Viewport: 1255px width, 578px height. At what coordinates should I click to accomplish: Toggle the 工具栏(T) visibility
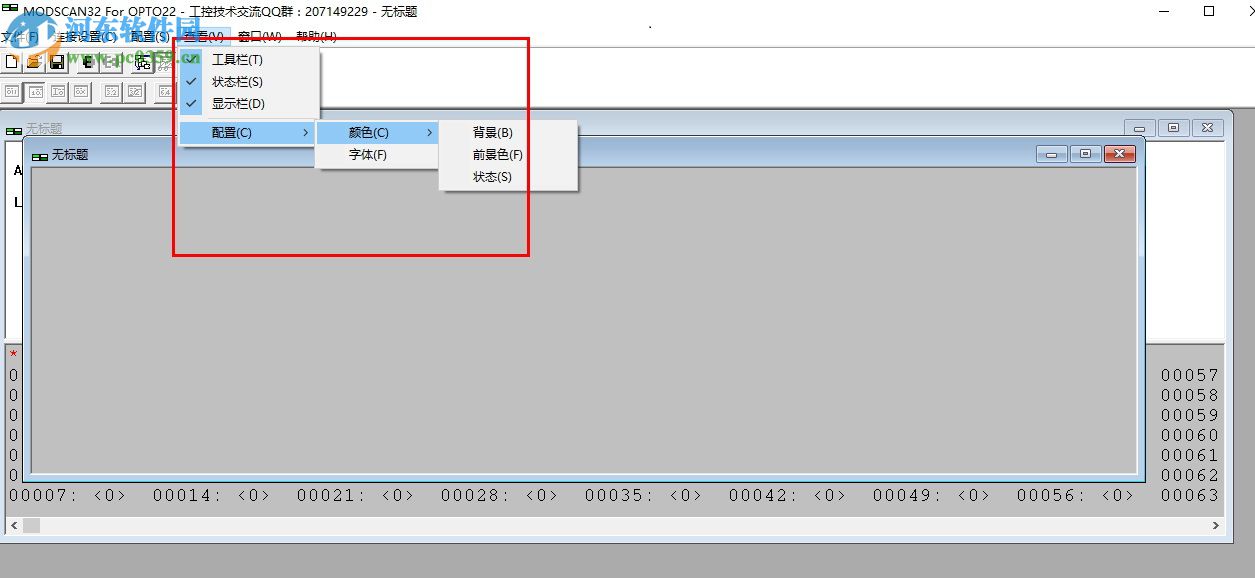click(236, 59)
